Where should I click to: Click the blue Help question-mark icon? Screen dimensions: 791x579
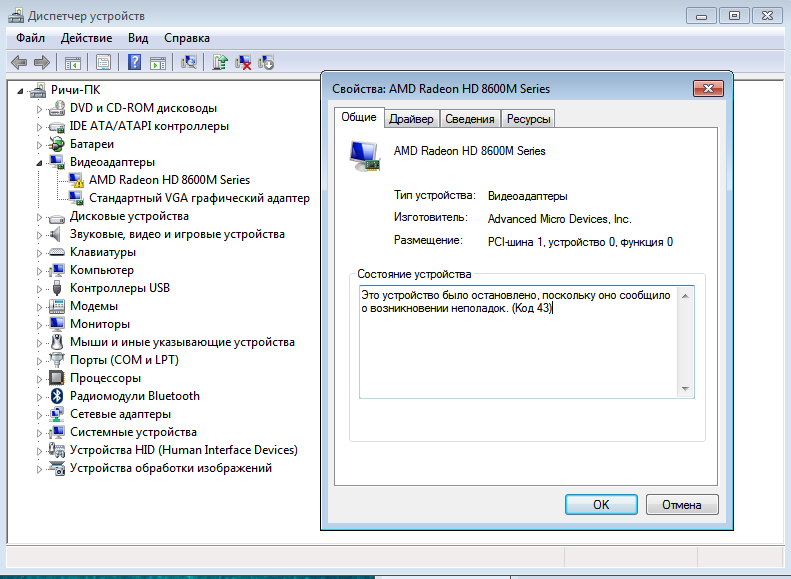pos(134,63)
